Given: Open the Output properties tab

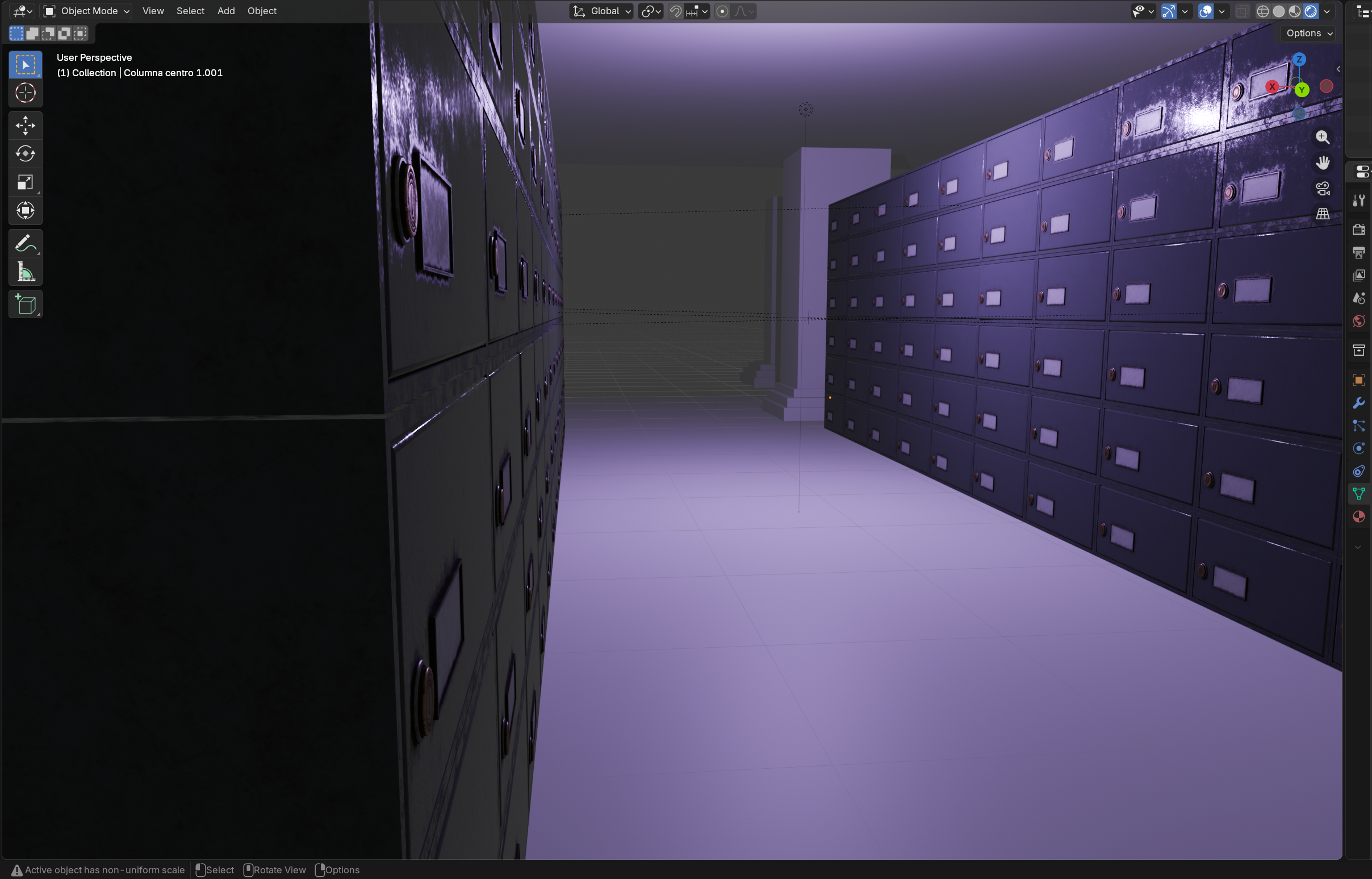Looking at the screenshot, I should point(1358,252).
